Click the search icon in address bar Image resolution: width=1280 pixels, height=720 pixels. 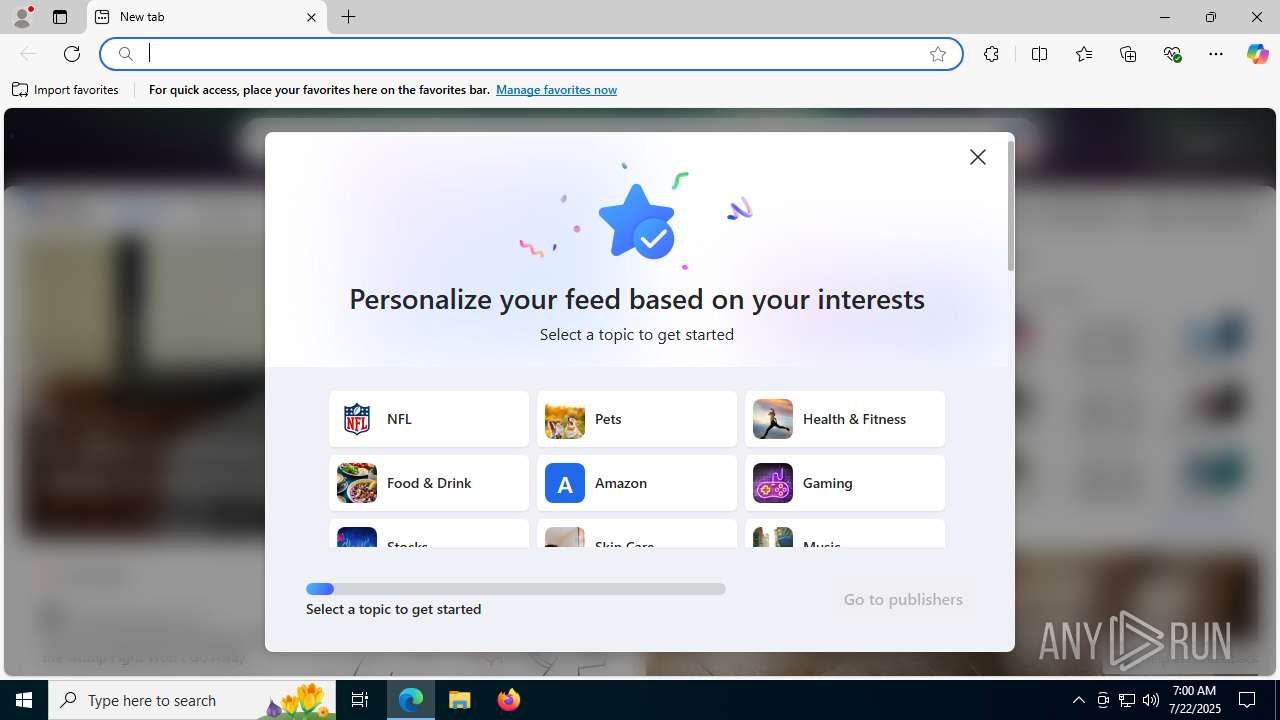(126, 54)
